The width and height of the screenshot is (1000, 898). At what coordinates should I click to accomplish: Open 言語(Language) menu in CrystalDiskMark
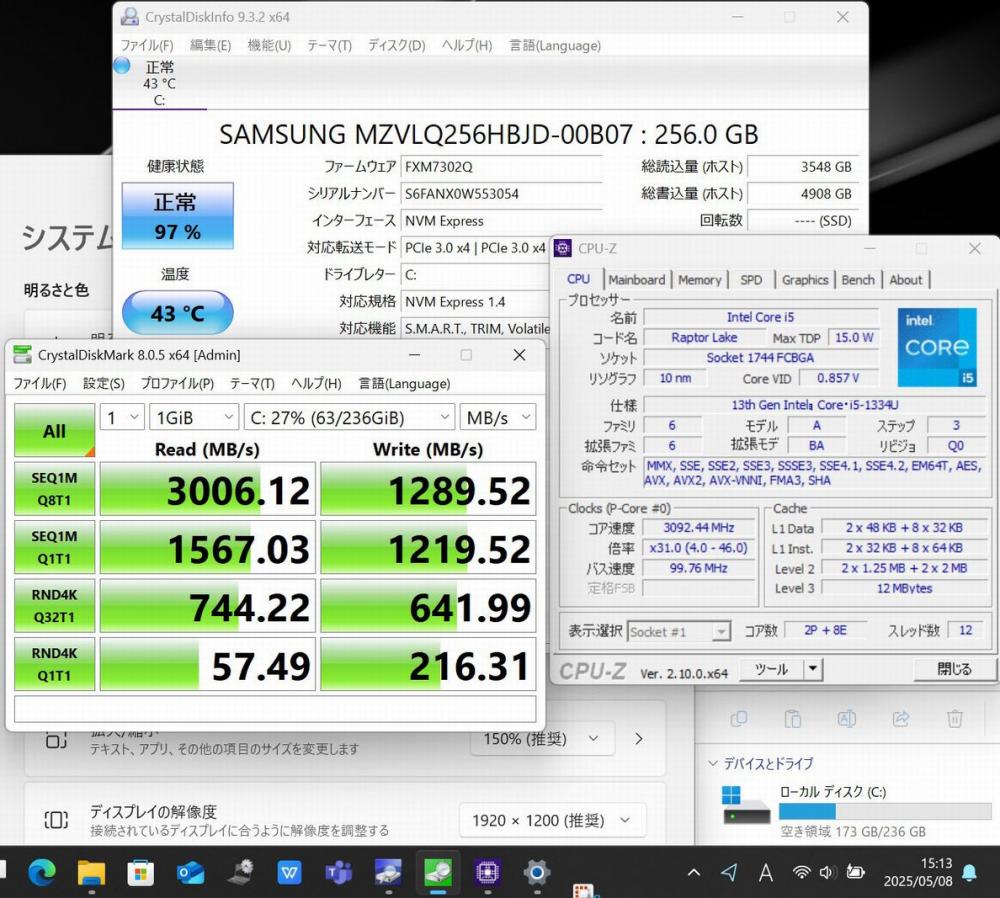[404, 383]
